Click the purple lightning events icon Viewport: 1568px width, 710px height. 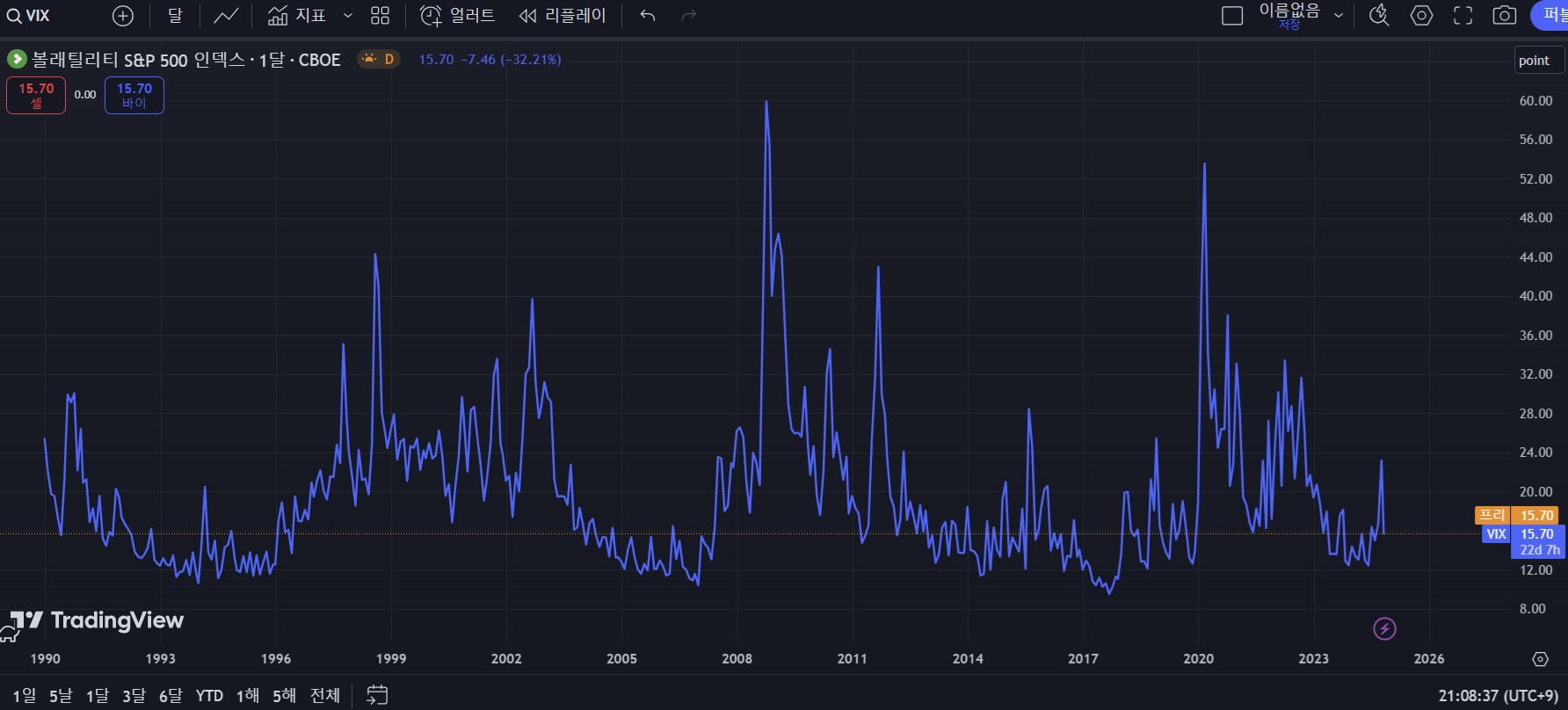(1385, 628)
